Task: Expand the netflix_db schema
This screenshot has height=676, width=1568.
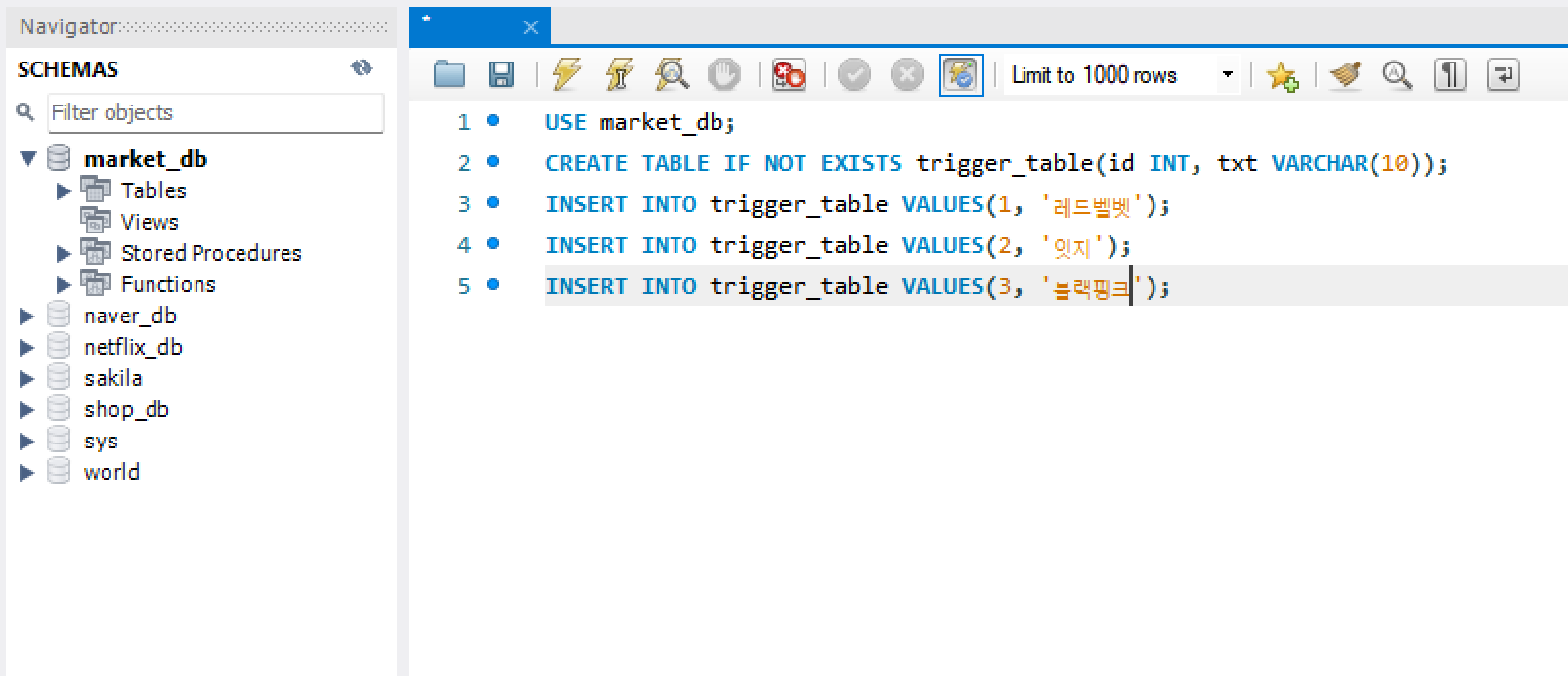Action: [27, 347]
